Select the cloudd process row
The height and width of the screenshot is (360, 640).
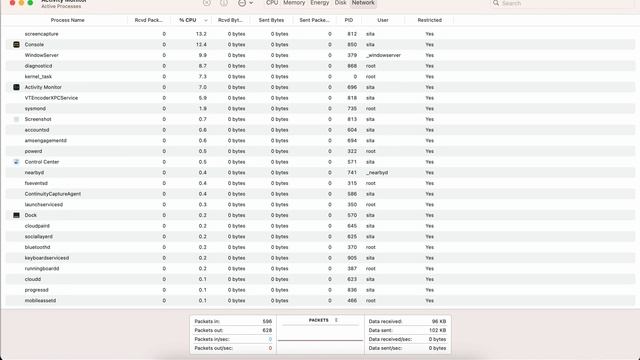pyautogui.click(x=320, y=279)
